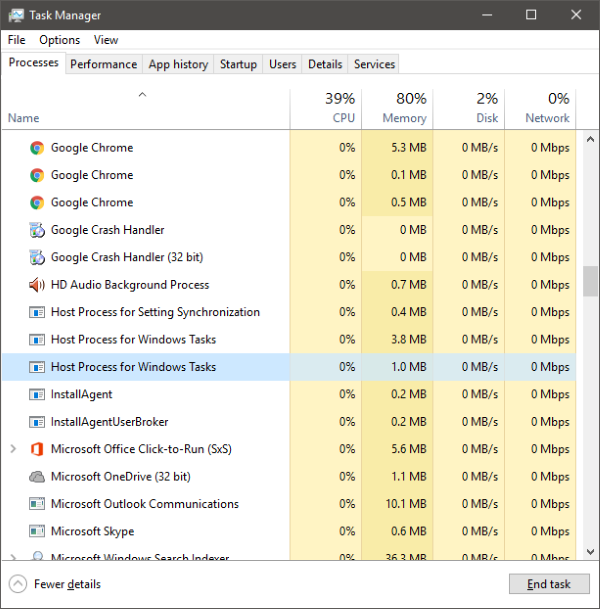Click the Google Chrome icon, 0.1 MB row
600x609 pixels.
click(x=37, y=175)
